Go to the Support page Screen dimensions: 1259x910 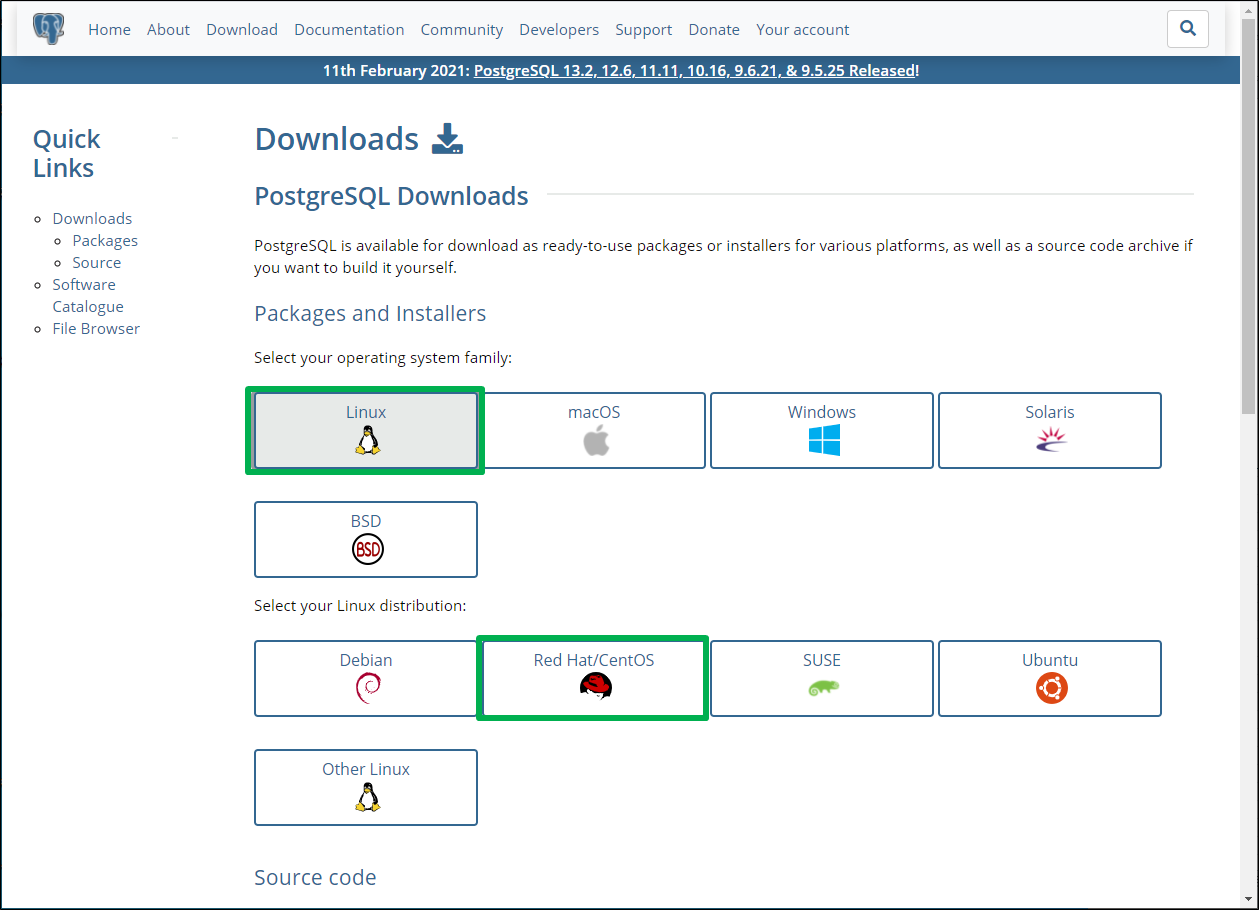click(x=644, y=30)
